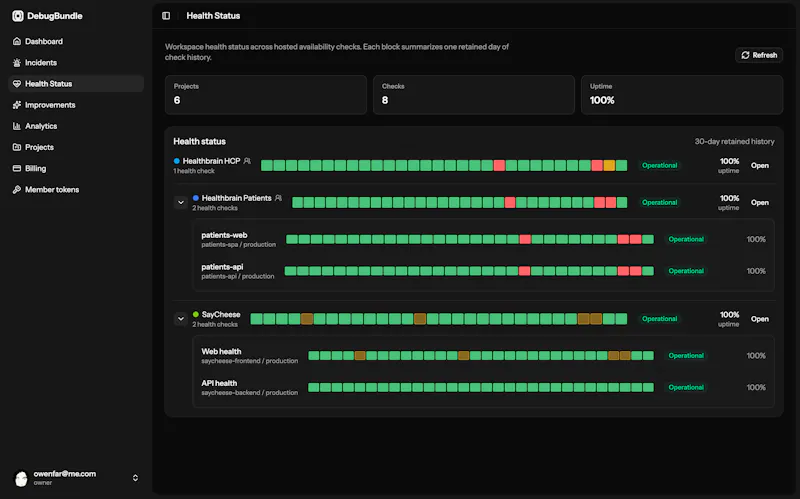Click Operational badge for Healthbrain Patients
The width and height of the screenshot is (800, 499).
[660, 203]
